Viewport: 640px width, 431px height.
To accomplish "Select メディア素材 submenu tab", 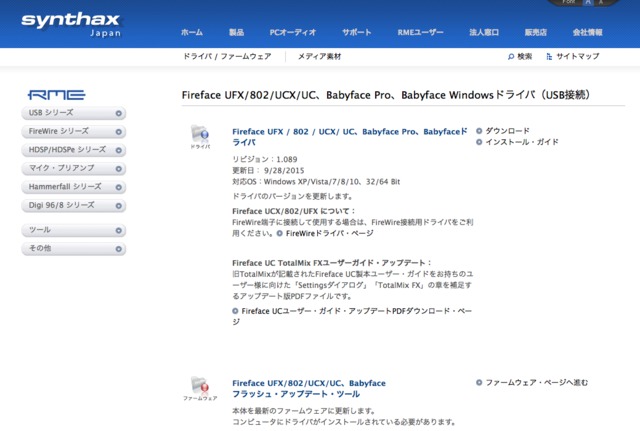I will 319,56.
